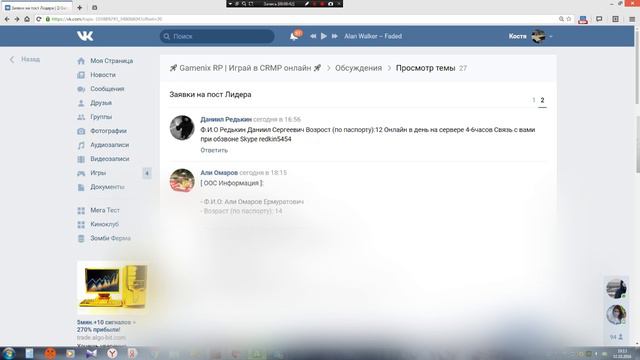Click the browser forward arrow
Viewport: 640px width, 360px height.
(17, 19)
